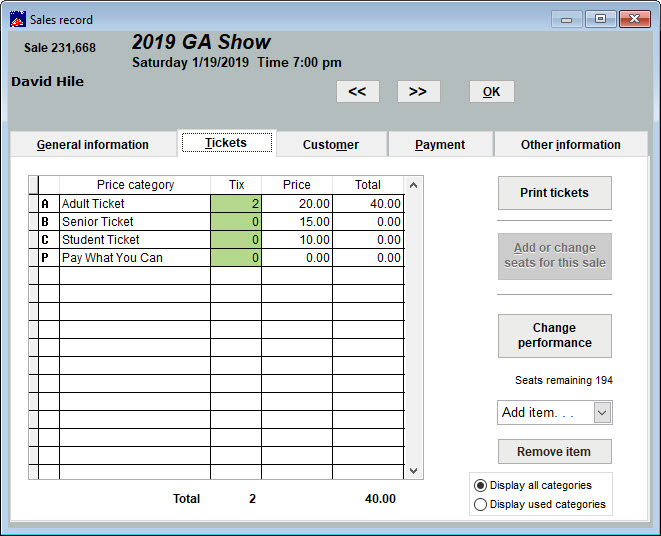This screenshot has height=536, width=661.
Task: Click category code B row header
Action: click(x=48, y=222)
